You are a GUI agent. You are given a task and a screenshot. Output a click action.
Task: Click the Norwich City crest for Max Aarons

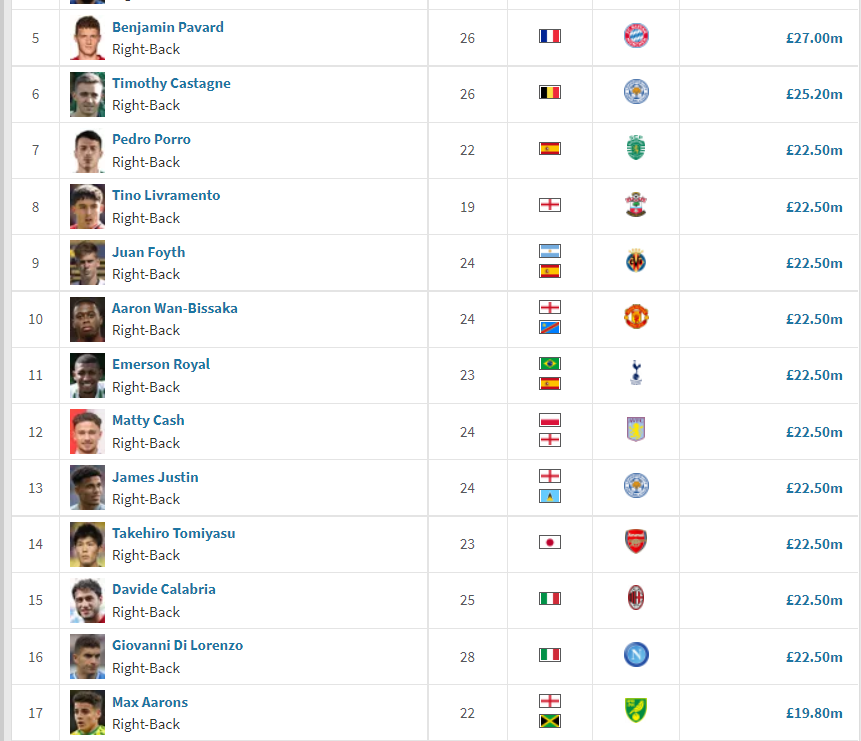pyautogui.click(x=636, y=711)
